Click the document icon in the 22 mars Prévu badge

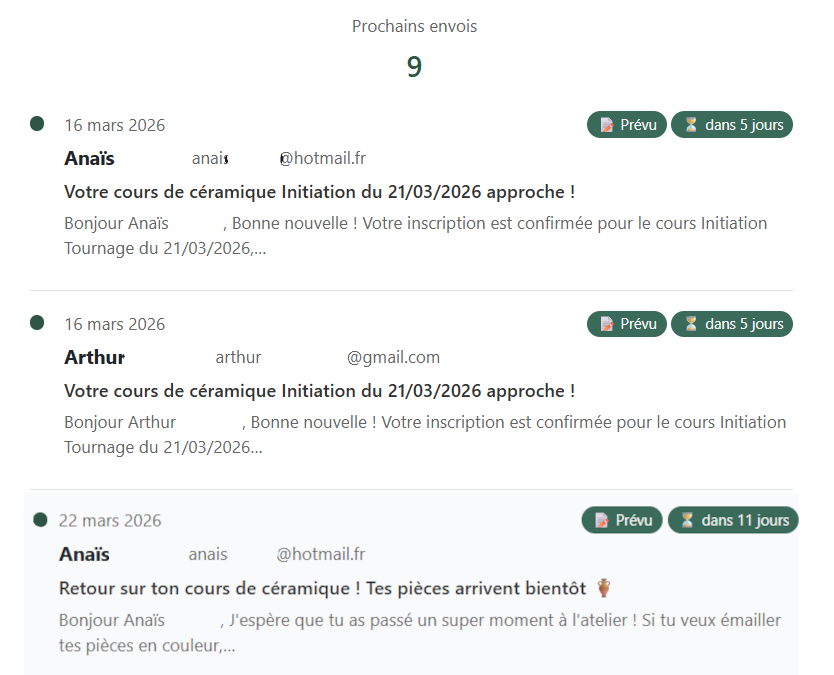point(601,519)
